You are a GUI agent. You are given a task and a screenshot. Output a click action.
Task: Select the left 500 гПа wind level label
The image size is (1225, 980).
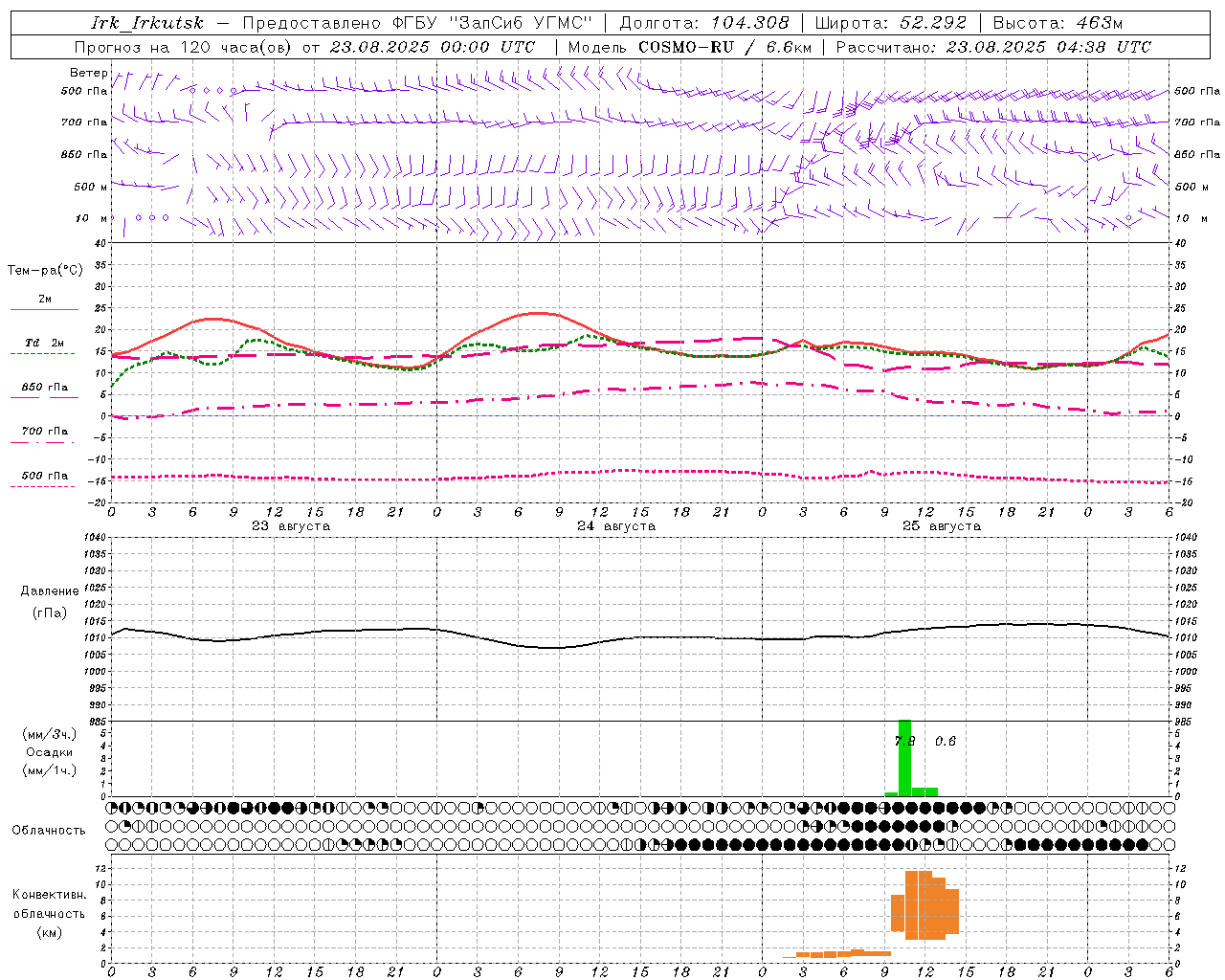(x=84, y=91)
